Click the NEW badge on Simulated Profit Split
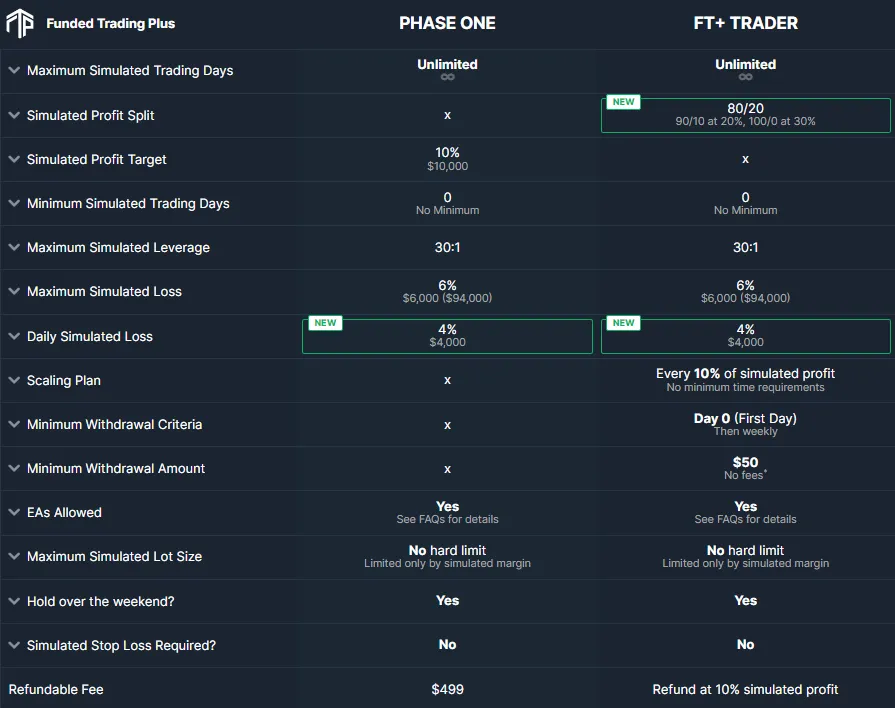The height and width of the screenshot is (708, 895). tap(623, 101)
